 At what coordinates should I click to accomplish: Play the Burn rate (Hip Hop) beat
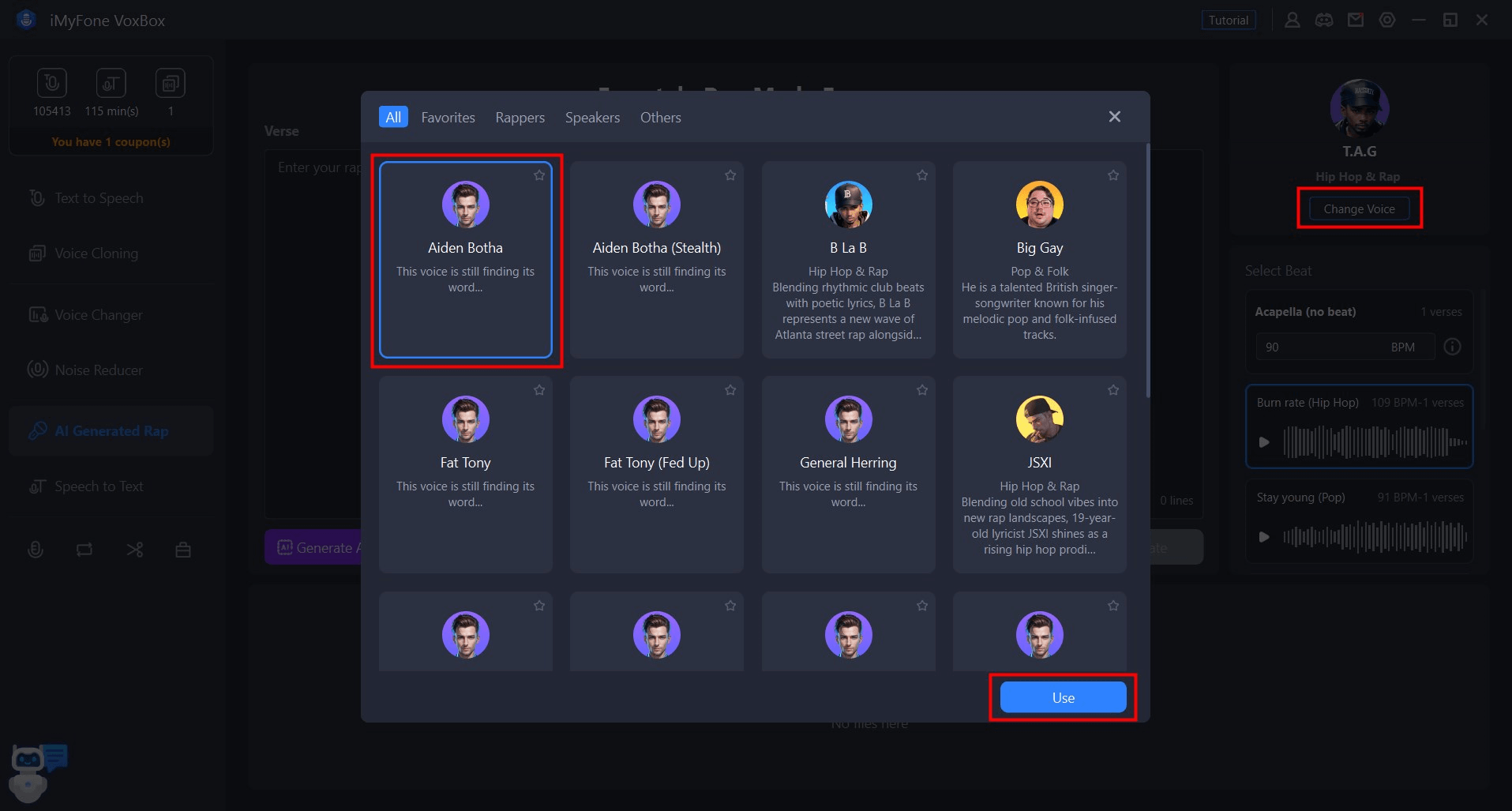(1264, 442)
